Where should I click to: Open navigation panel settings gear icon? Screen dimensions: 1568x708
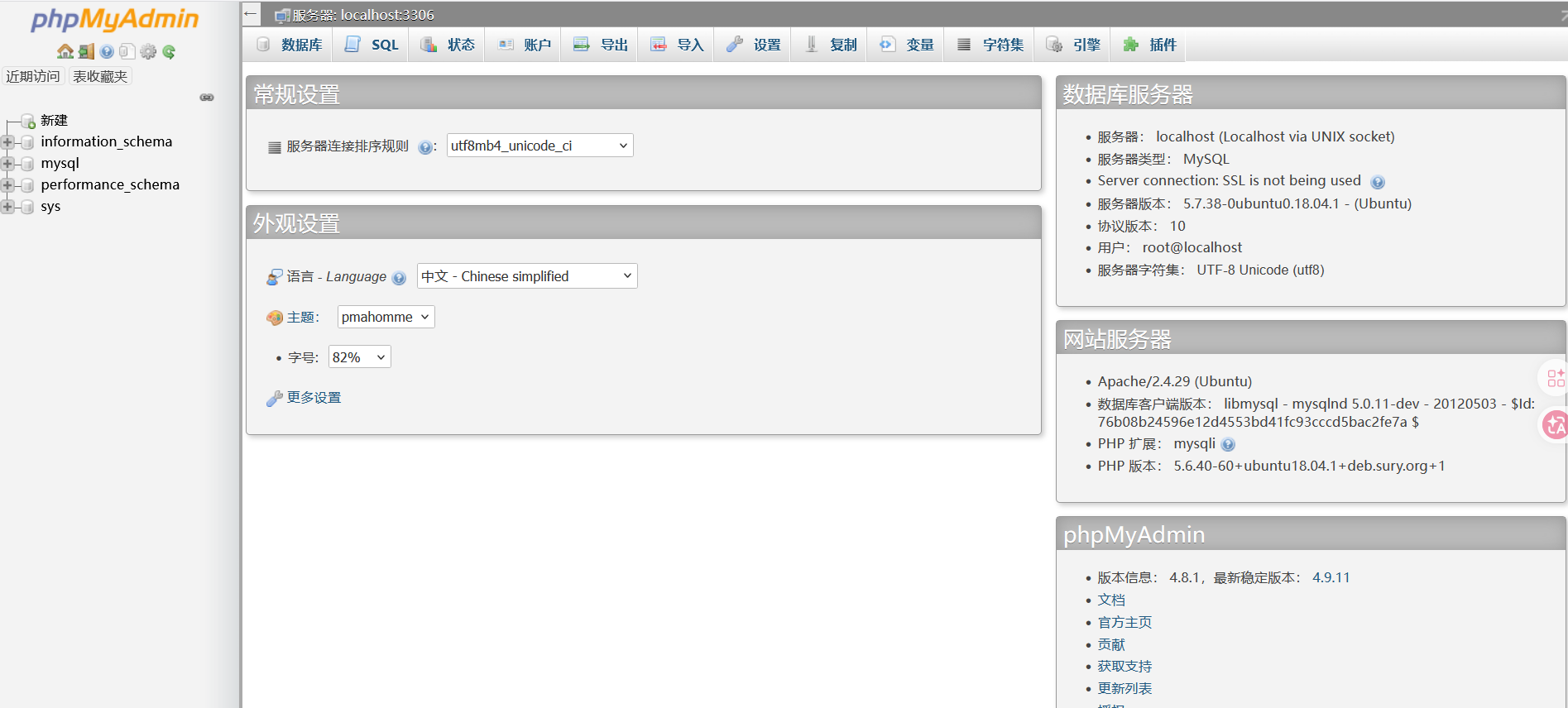pyautogui.click(x=148, y=51)
